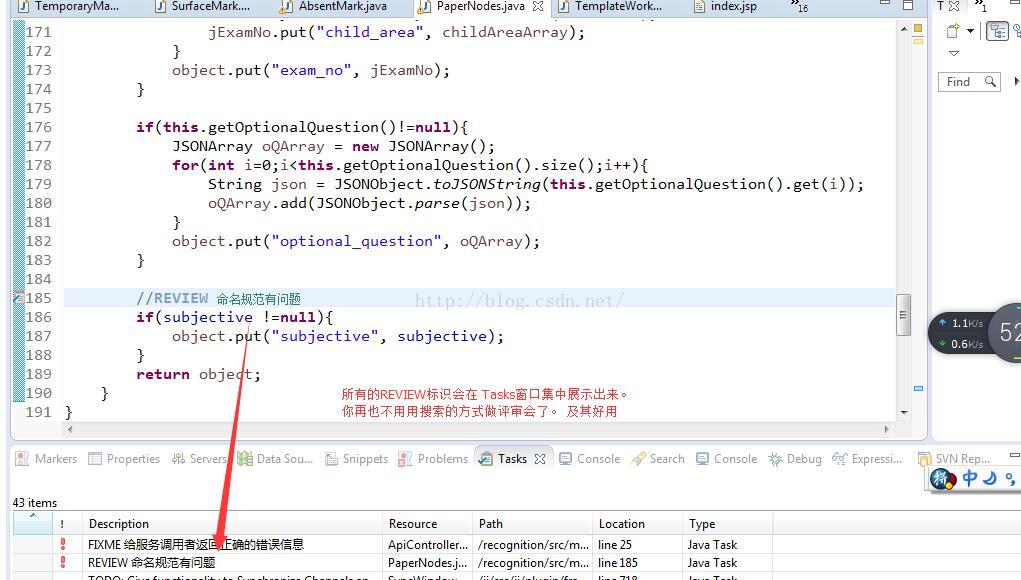Switch to the Snippets view tab
The width and height of the screenshot is (1021, 580).
pyautogui.click(x=356, y=459)
